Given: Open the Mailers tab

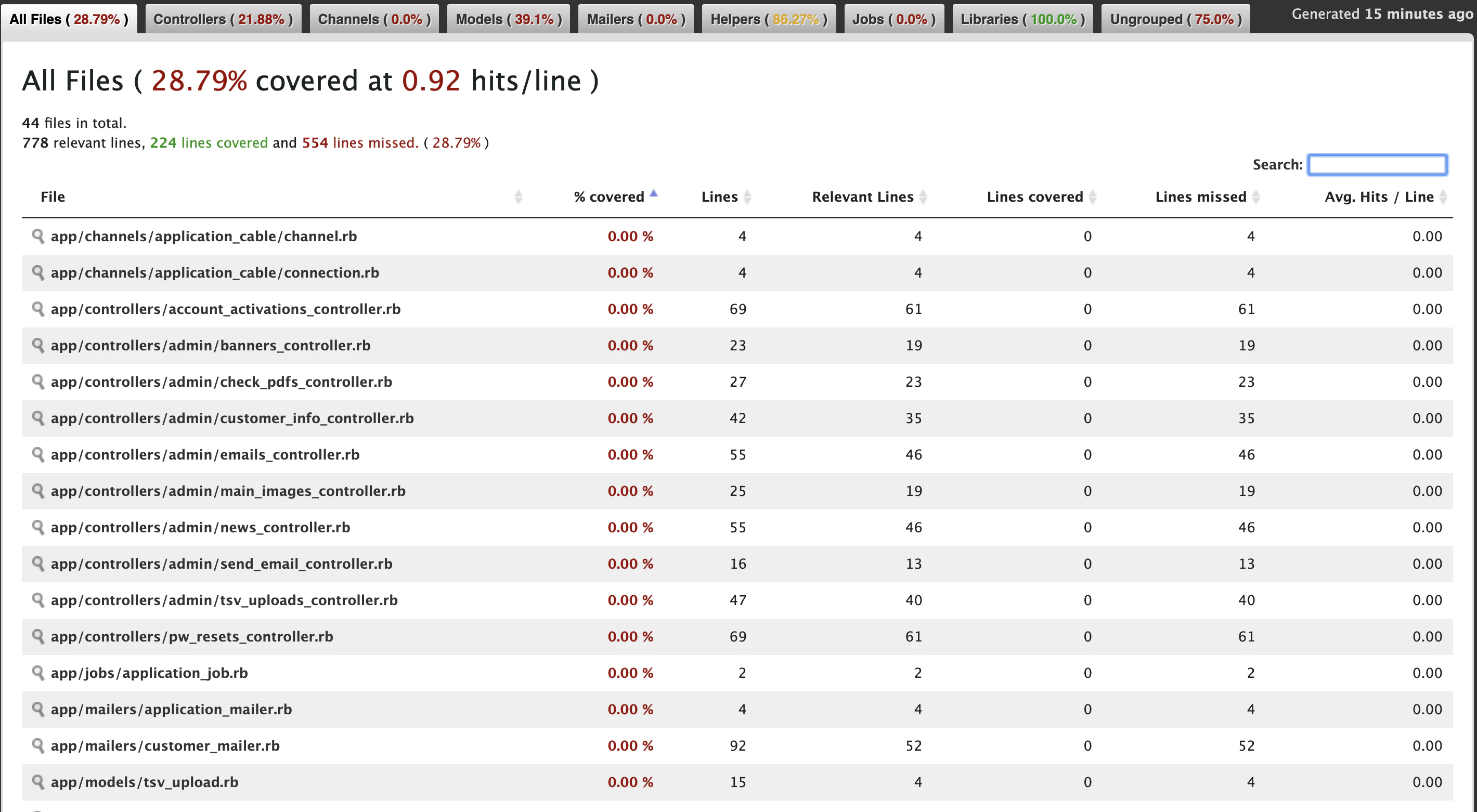Looking at the screenshot, I should pos(636,19).
